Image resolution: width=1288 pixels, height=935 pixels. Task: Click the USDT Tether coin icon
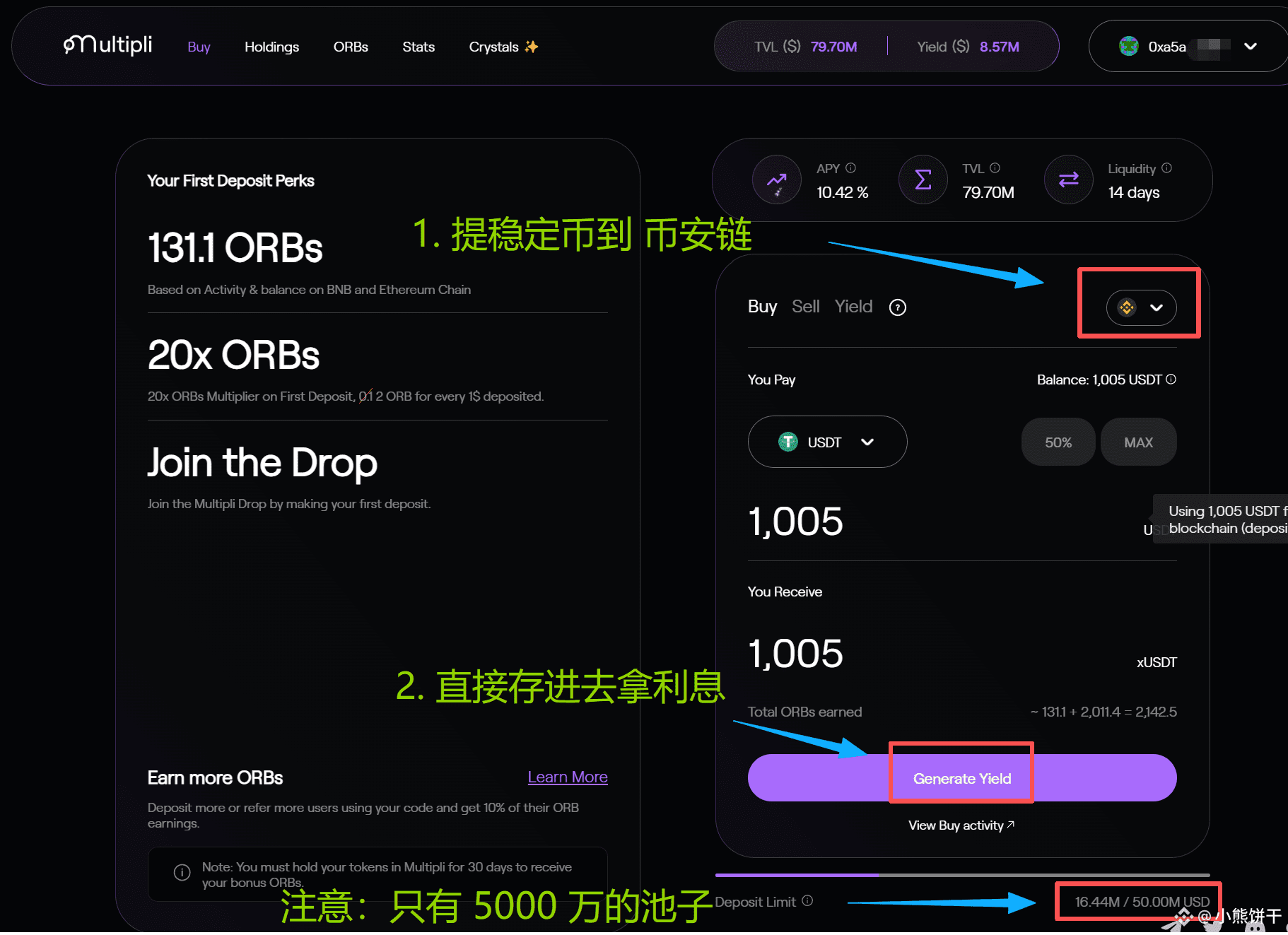(x=788, y=442)
